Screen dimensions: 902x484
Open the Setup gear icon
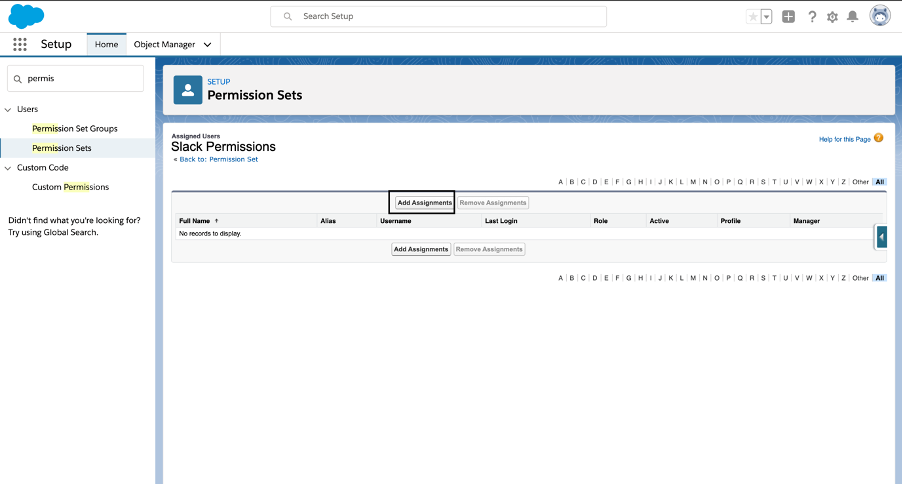point(832,17)
